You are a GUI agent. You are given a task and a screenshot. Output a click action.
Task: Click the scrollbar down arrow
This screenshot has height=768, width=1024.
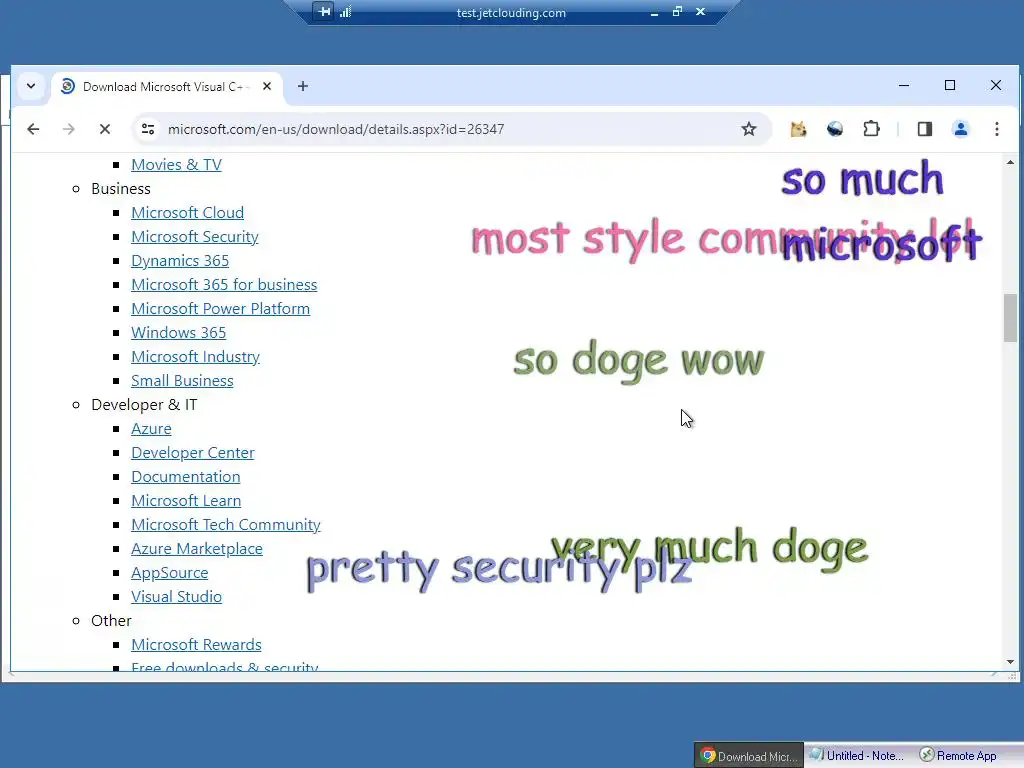1010,662
